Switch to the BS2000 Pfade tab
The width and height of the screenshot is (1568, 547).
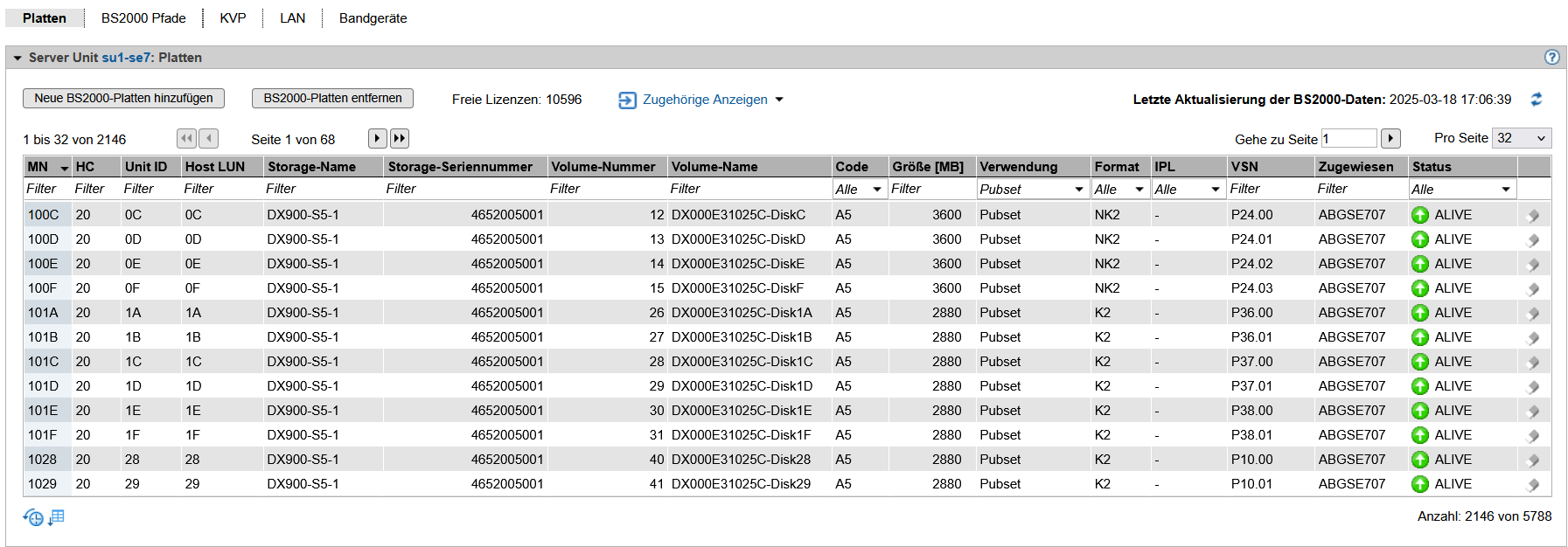(143, 18)
